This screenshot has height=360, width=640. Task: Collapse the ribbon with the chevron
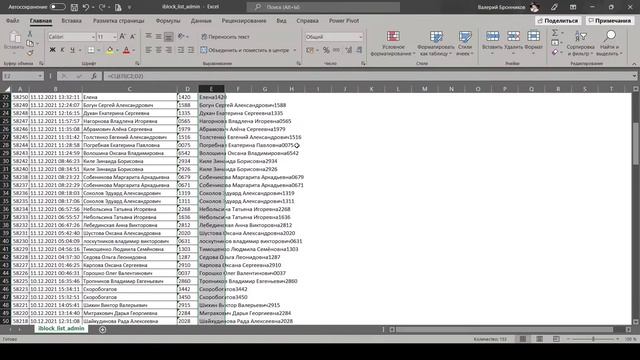634,64
